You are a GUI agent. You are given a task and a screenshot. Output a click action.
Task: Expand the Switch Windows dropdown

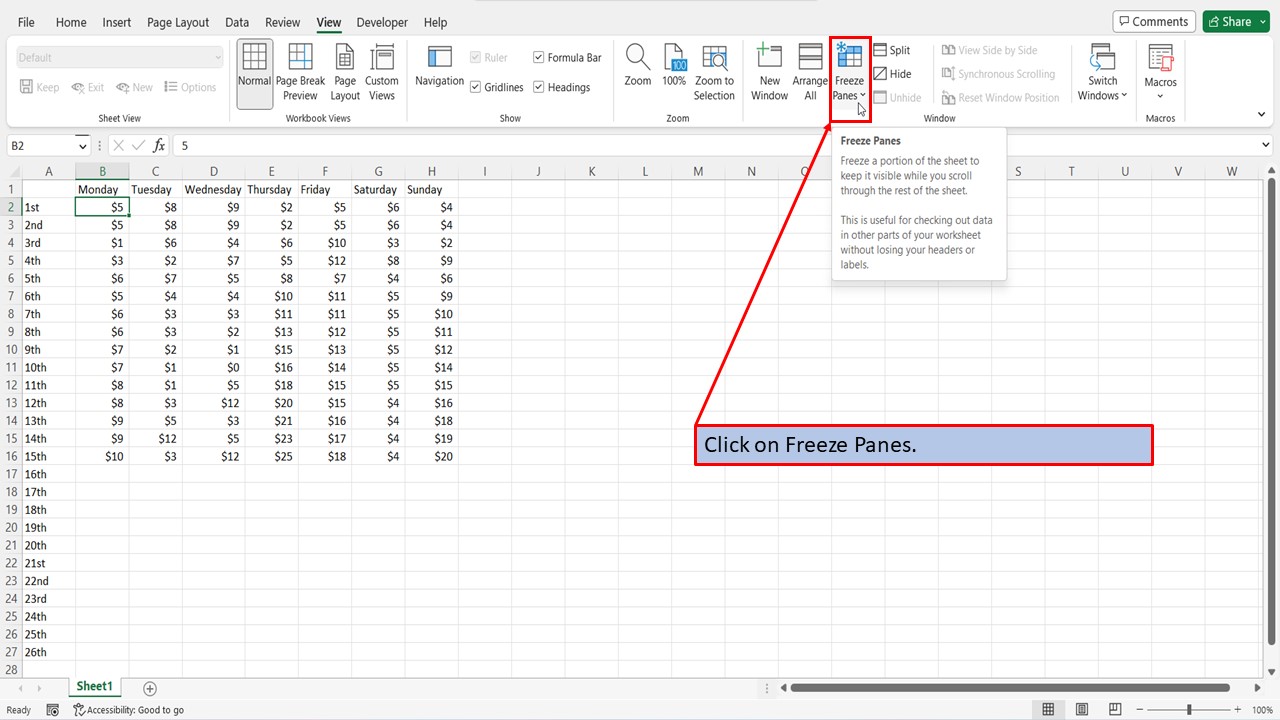[x=1102, y=70]
